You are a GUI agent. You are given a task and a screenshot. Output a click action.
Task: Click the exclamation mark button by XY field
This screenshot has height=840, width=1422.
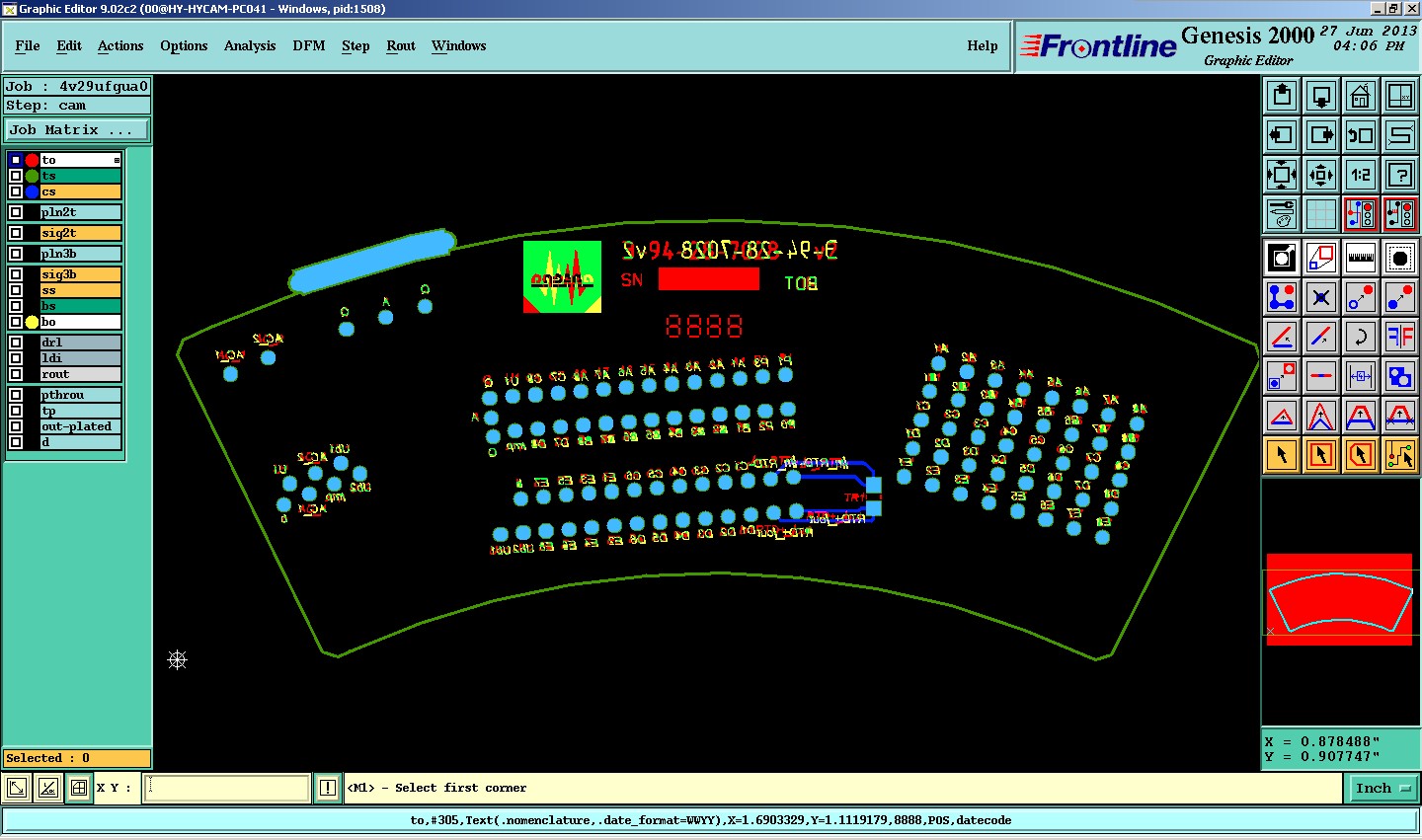328,788
